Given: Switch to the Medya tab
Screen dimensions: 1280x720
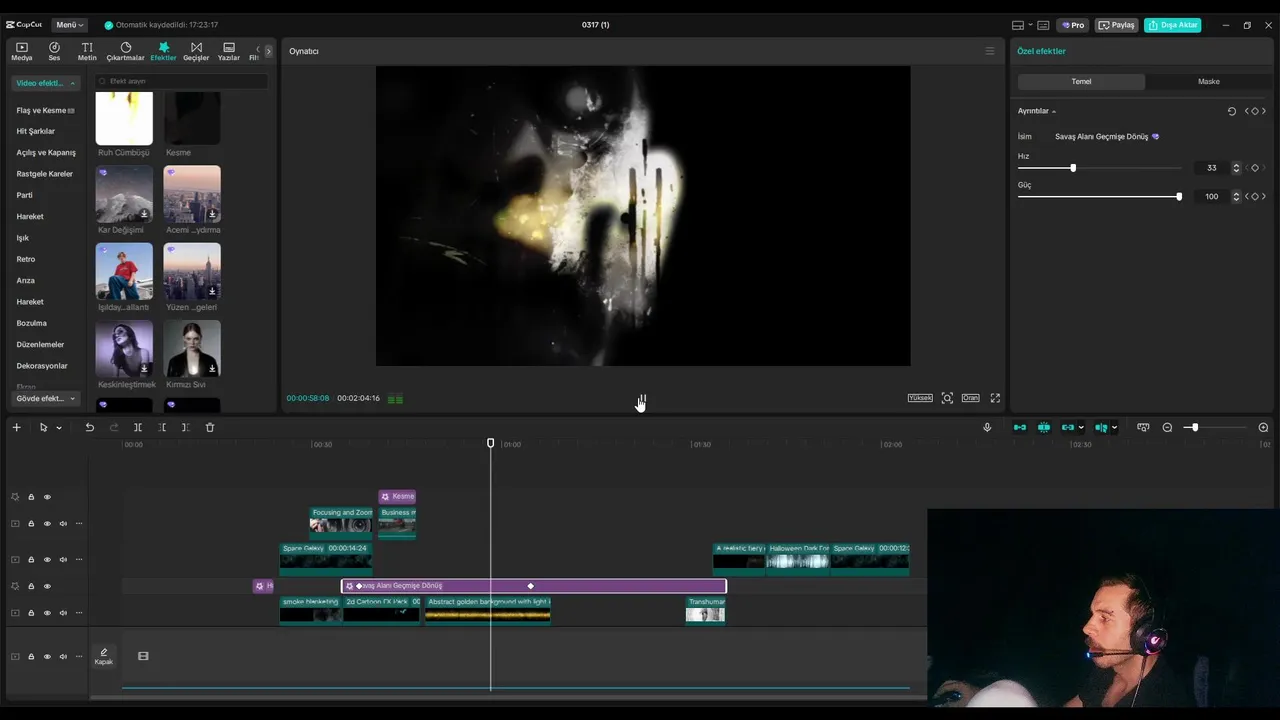Looking at the screenshot, I should [21, 51].
